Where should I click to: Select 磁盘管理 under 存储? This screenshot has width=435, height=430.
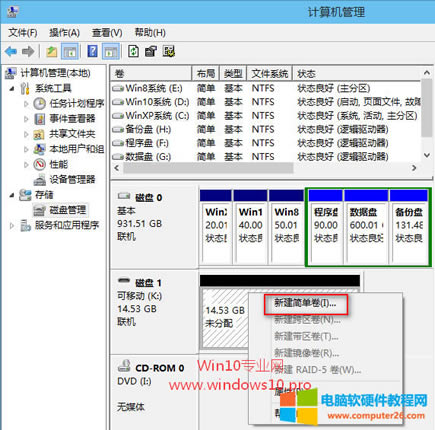pyautogui.click(x=68, y=210)
